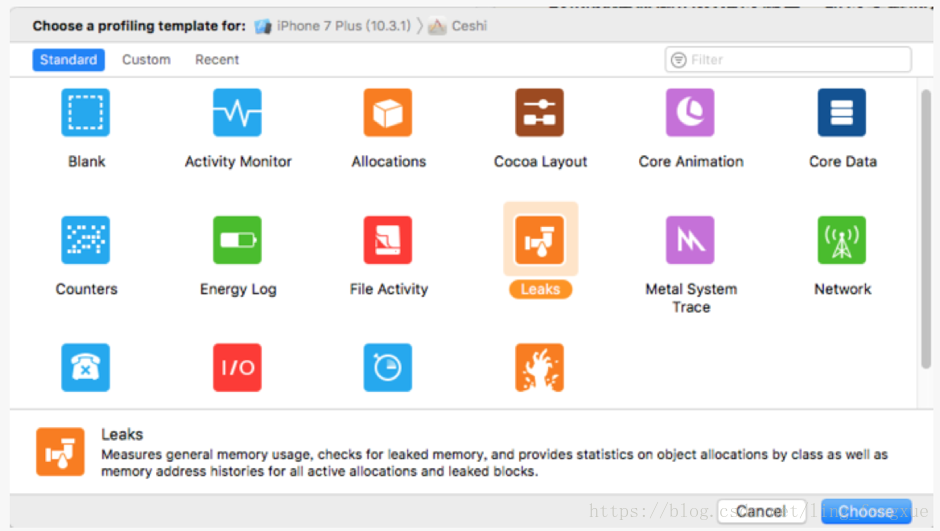Click the Core Animation label text
940x531 pixels.
[691, 162]
